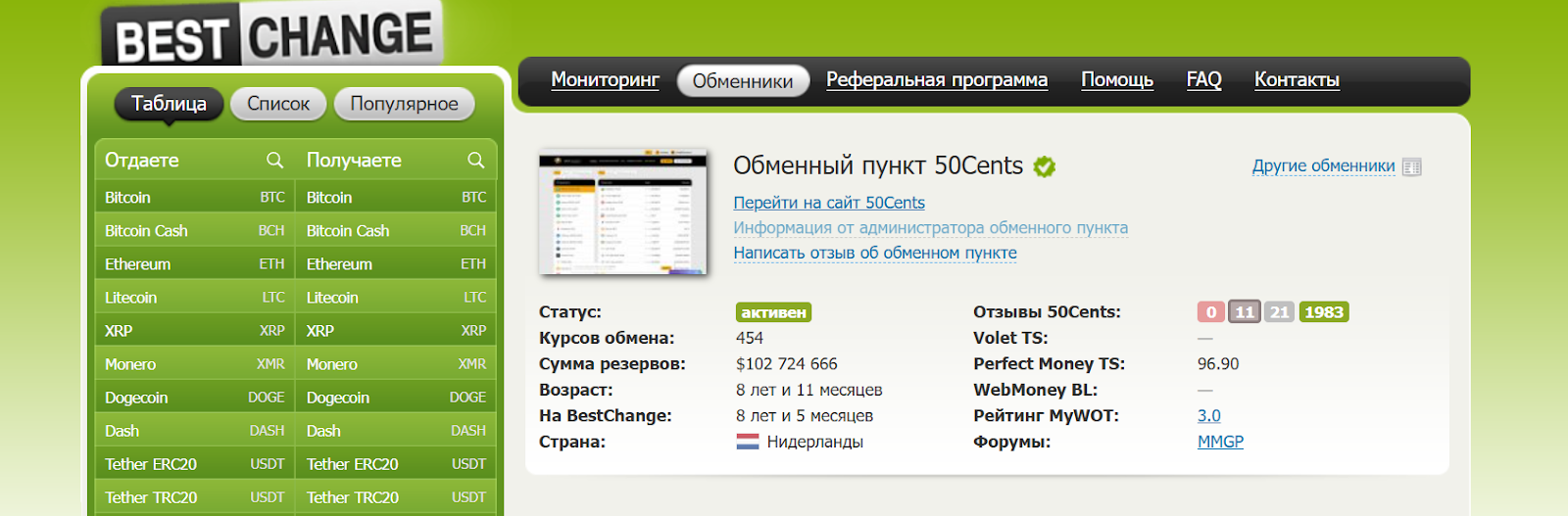Click the активен status badge

(x=773, y=312)
